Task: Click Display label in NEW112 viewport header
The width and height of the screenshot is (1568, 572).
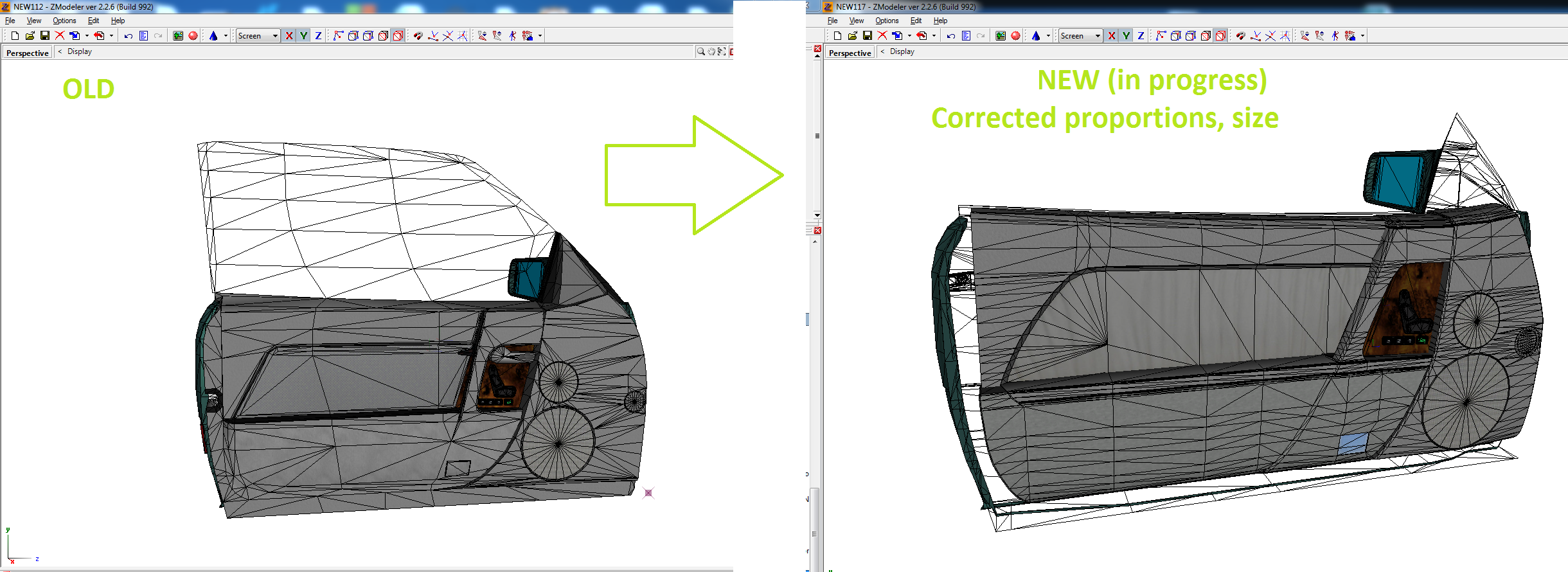Action: click(80, 51)
